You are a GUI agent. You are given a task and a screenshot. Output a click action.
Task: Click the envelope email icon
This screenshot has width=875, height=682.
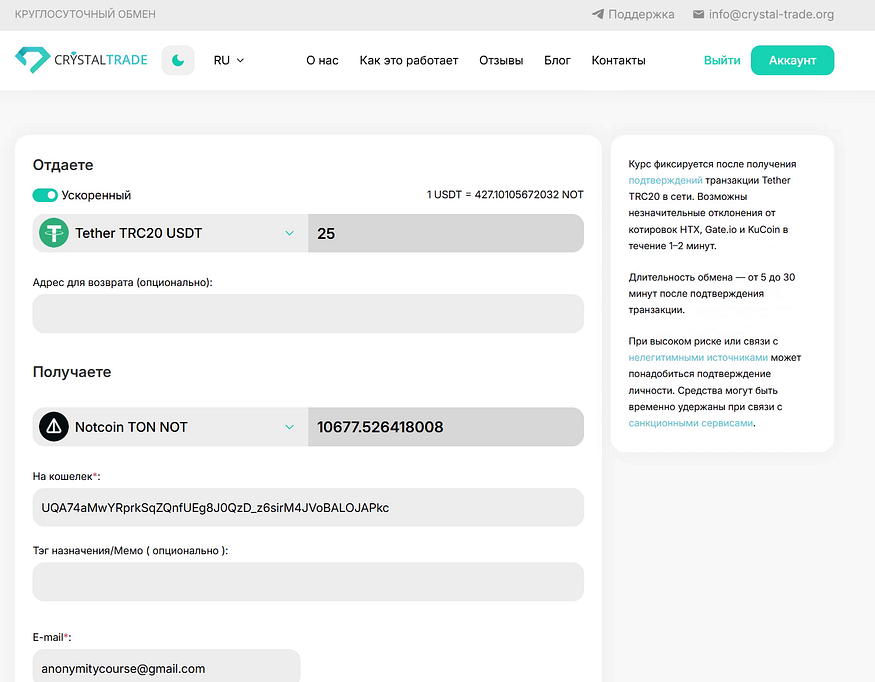(698, 14)
